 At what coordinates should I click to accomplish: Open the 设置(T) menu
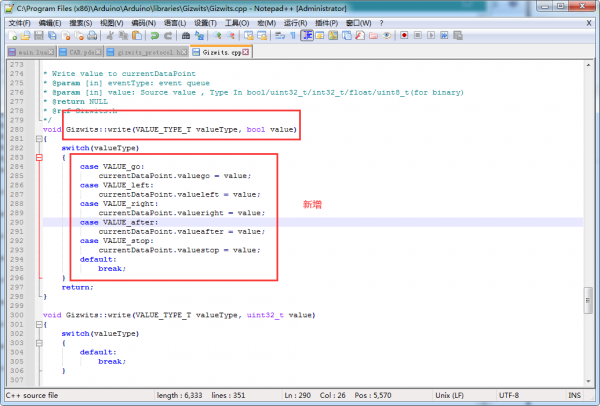[x=205, y=23]
